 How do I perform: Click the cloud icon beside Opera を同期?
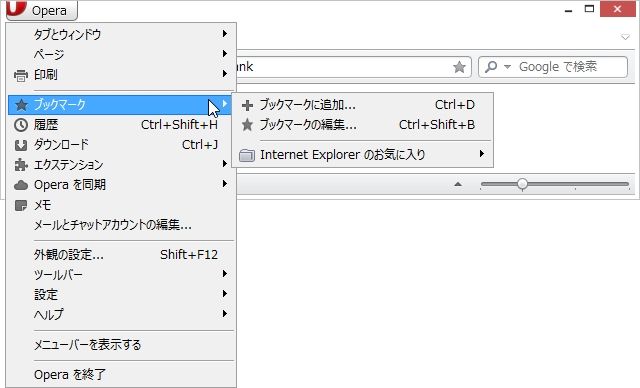tap(21, 186)
